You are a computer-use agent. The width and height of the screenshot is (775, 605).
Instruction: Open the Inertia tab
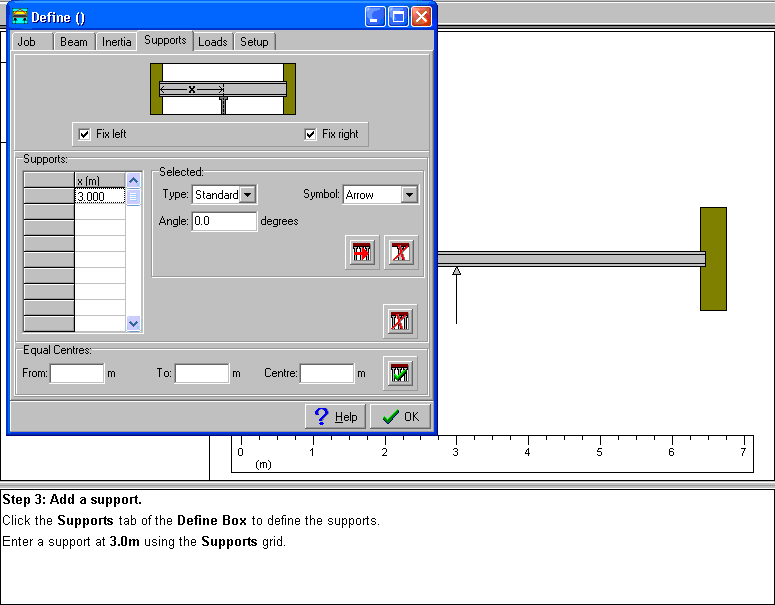tap(116, 42)
